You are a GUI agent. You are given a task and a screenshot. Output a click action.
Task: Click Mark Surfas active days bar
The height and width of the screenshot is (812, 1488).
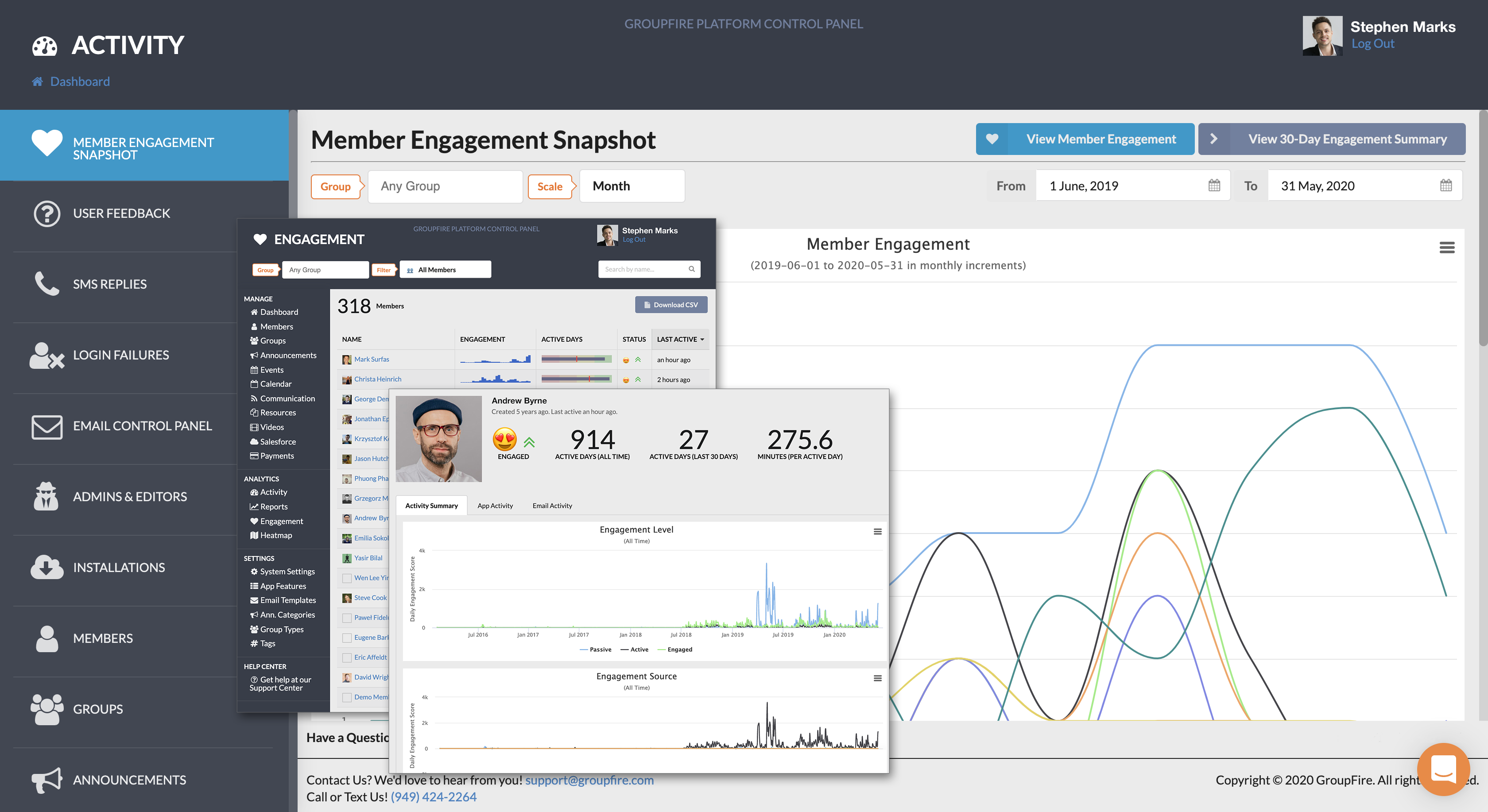576,360
